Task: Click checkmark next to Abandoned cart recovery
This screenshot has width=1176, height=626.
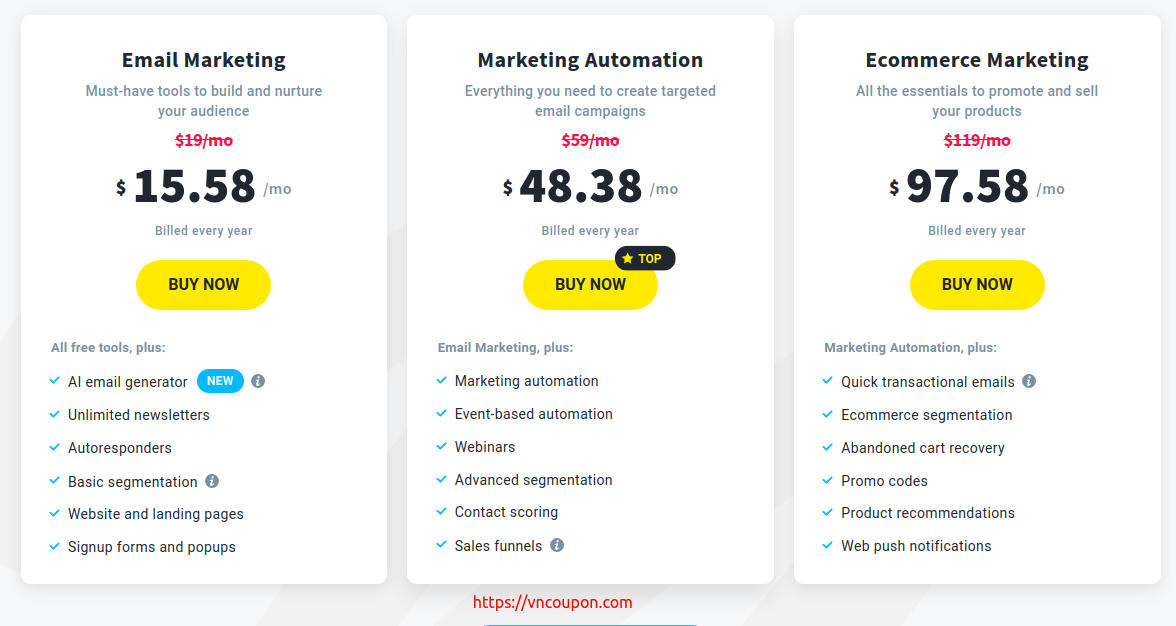Action: tap(827, 447)
